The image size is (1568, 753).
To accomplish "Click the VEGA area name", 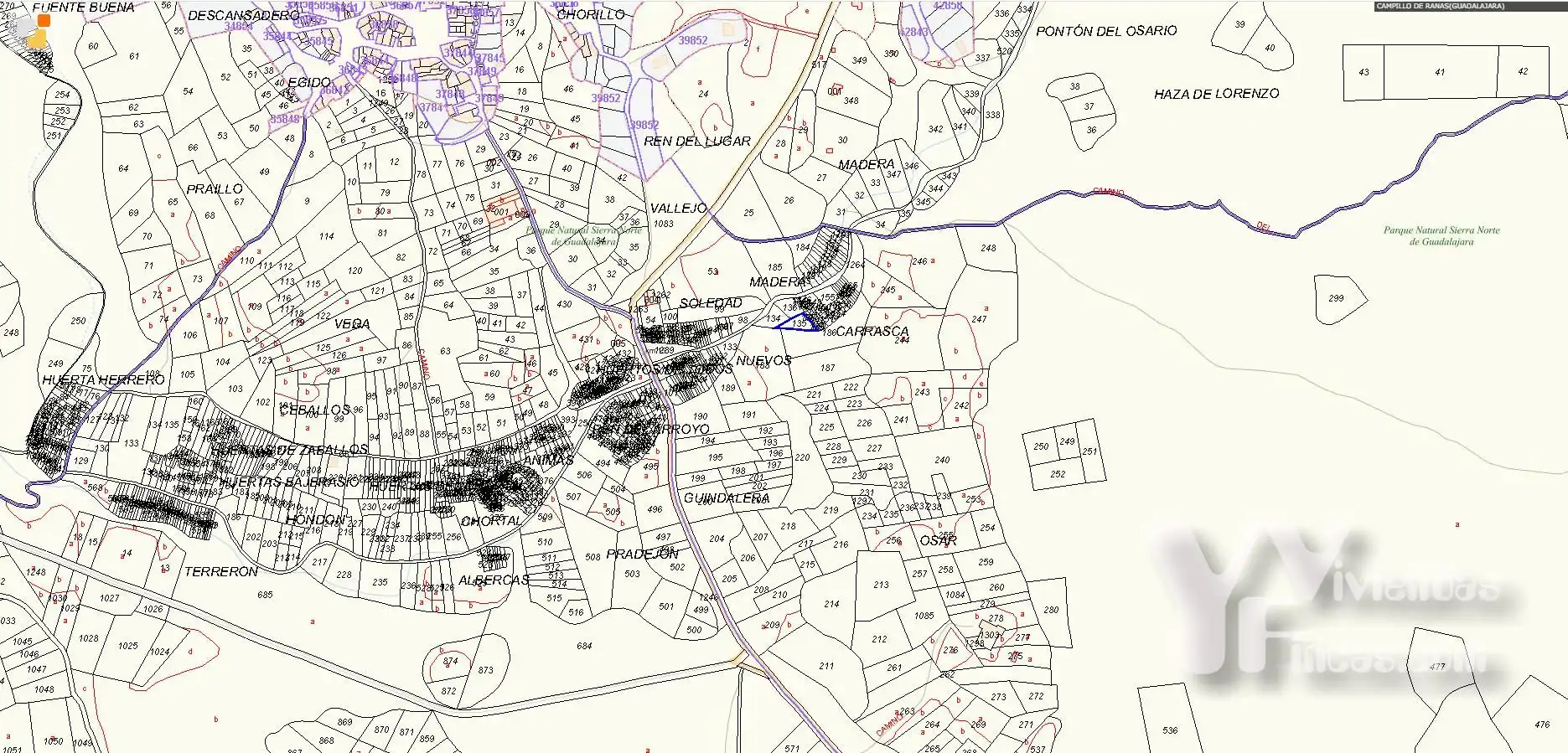I will [x=352, y=324].
